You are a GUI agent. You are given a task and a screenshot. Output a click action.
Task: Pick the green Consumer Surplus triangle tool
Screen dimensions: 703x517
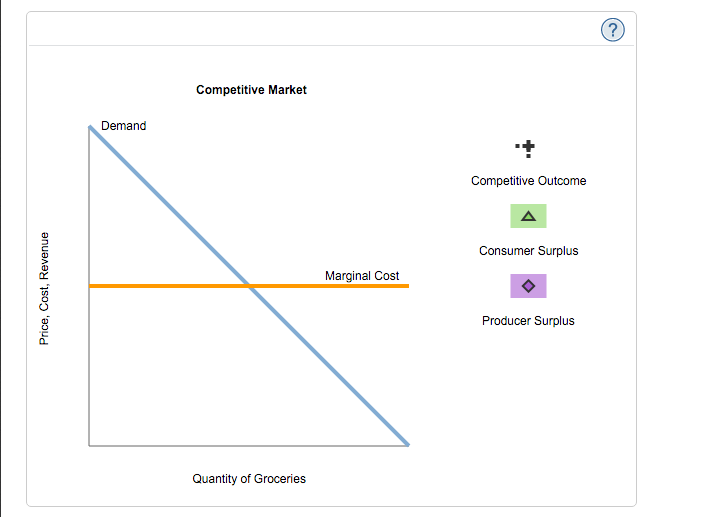[x=528, y=216]
